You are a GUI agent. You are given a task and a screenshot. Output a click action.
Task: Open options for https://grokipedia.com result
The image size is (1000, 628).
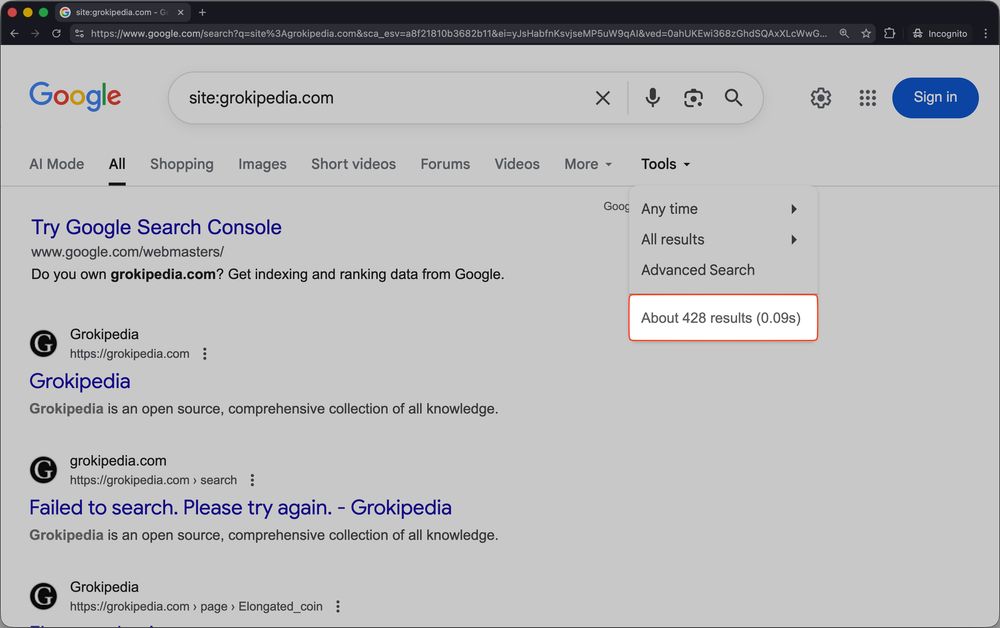coord(205,354)
